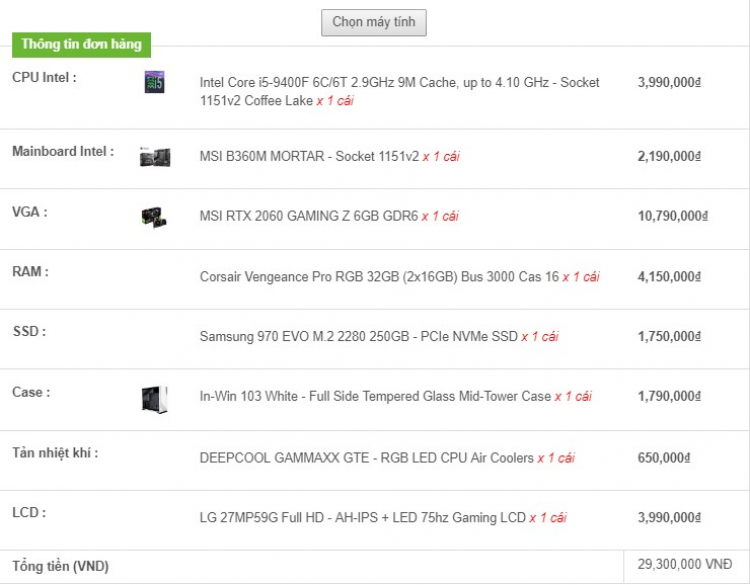Screen dimensions: 750x585
Task: Click the 4,150,000đ RAM price
Action: 669,277
